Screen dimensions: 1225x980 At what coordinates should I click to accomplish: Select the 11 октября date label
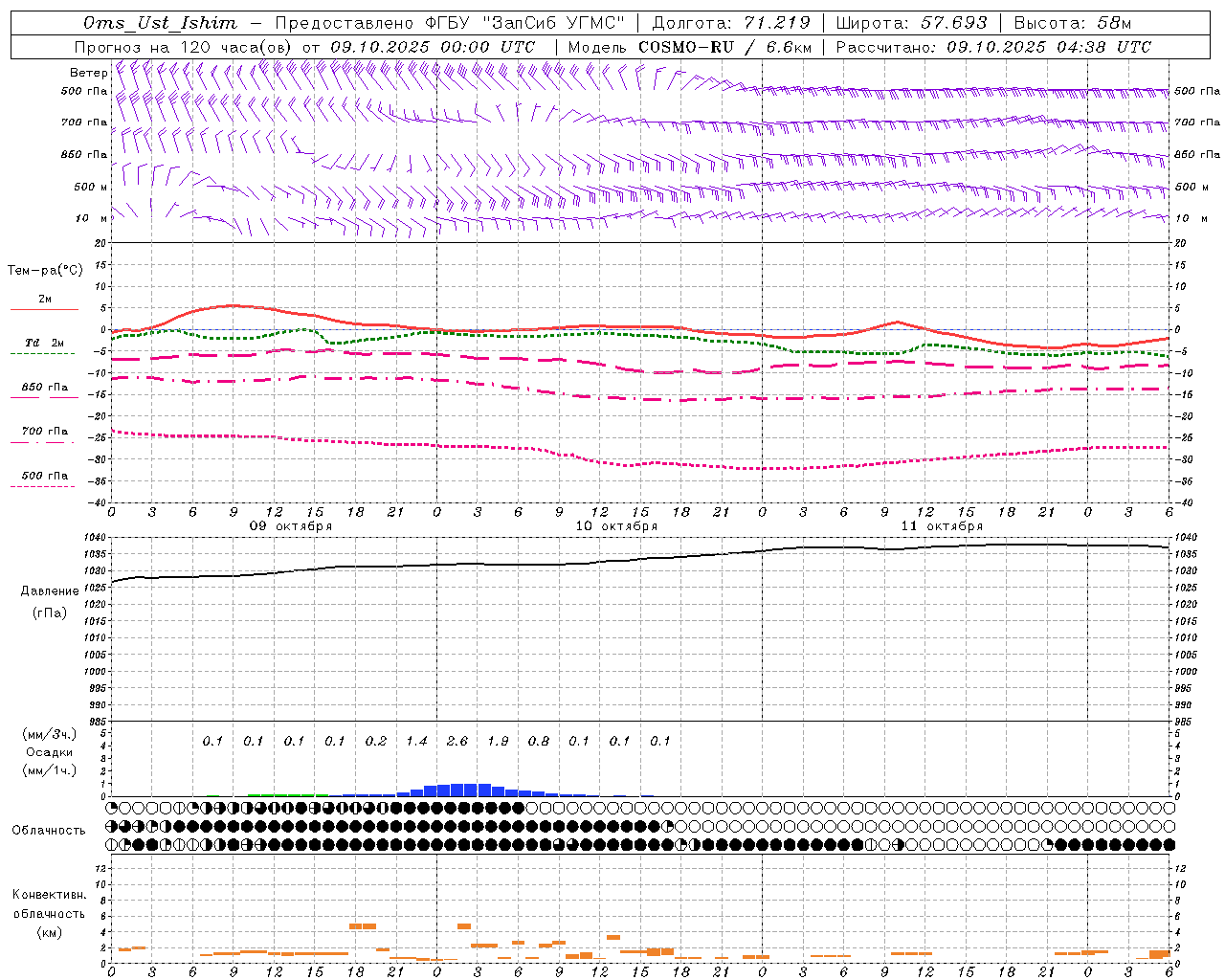[942, 526]
